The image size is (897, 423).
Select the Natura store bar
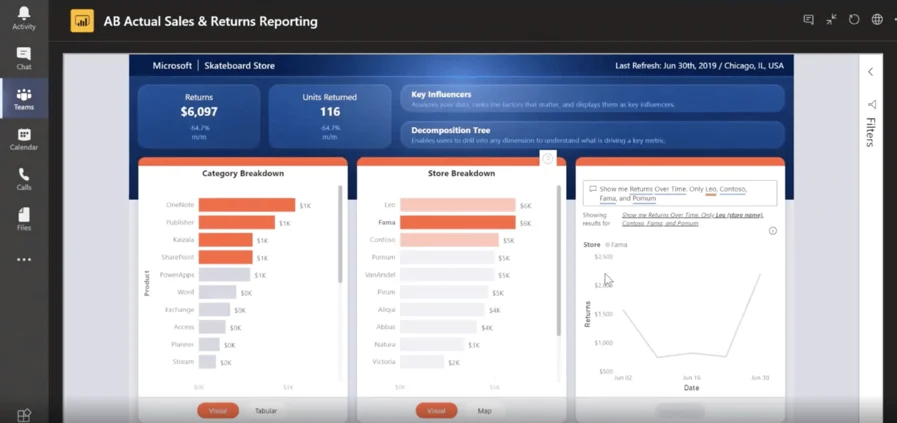pos(432,345)
